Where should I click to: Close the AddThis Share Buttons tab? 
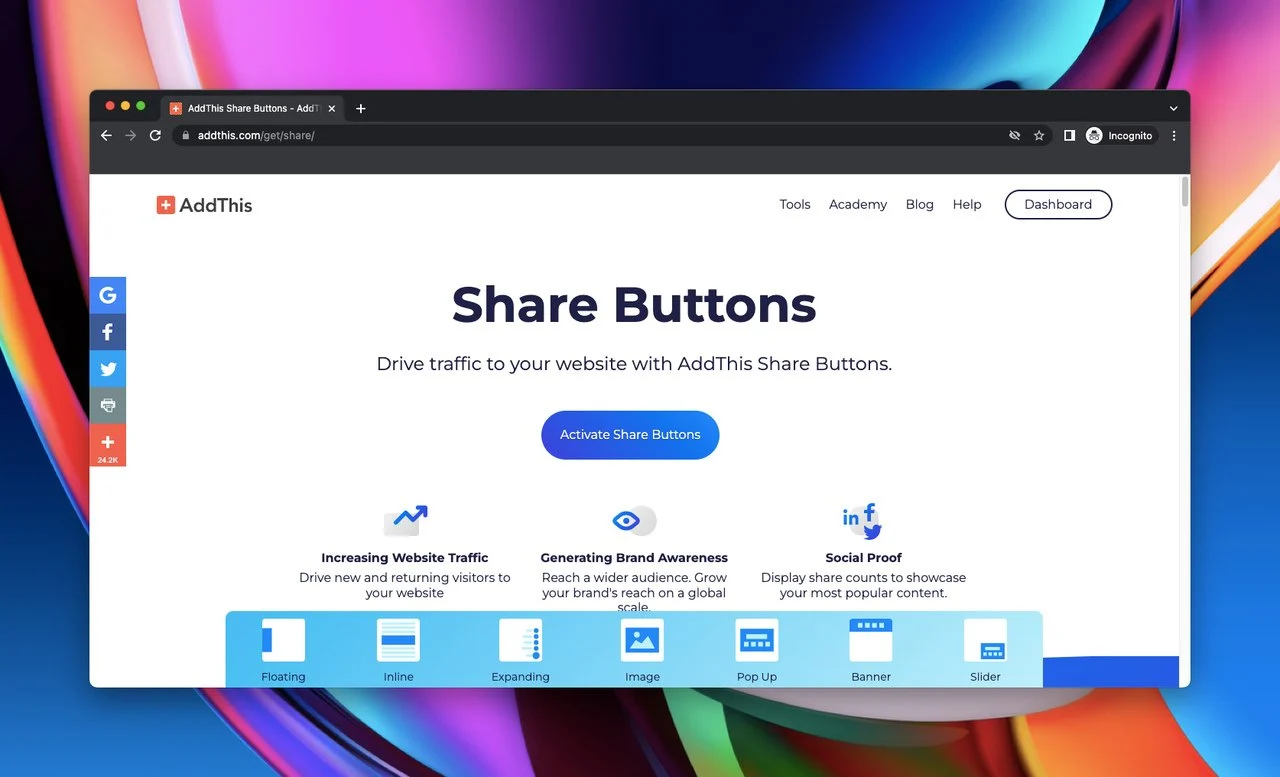click(331, 108)
